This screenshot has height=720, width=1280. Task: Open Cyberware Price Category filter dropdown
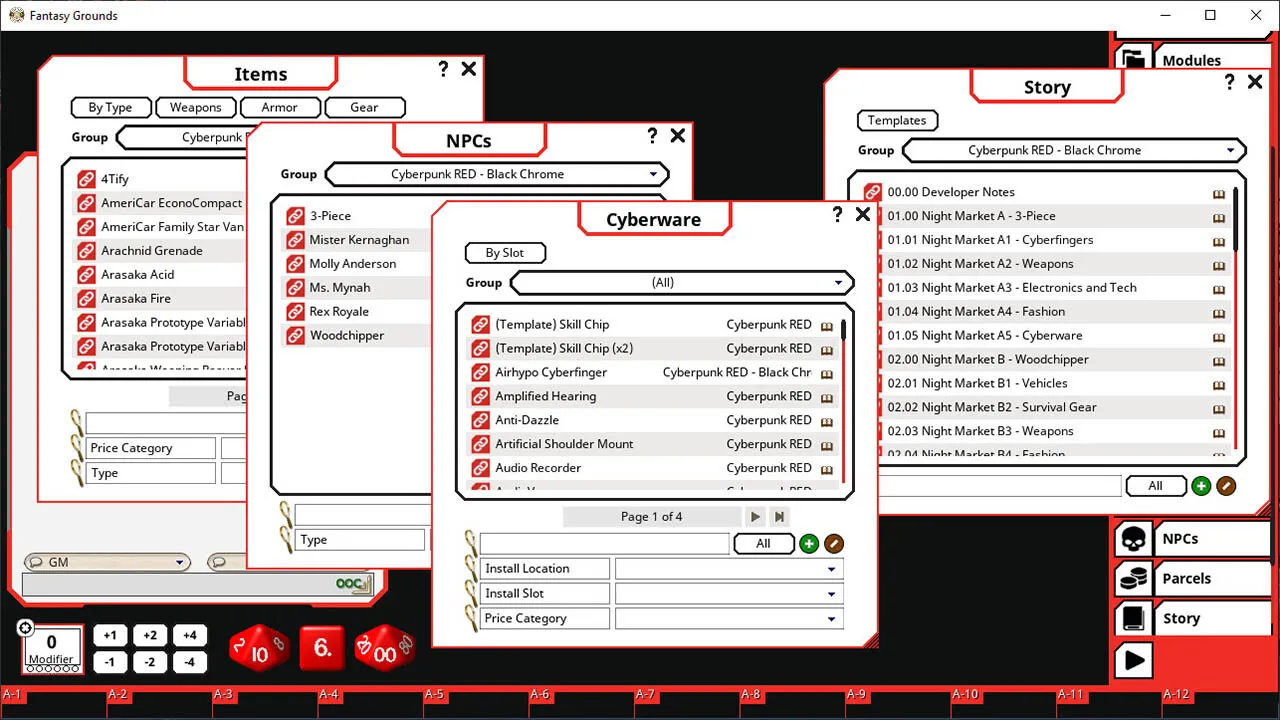pos(729,619)
